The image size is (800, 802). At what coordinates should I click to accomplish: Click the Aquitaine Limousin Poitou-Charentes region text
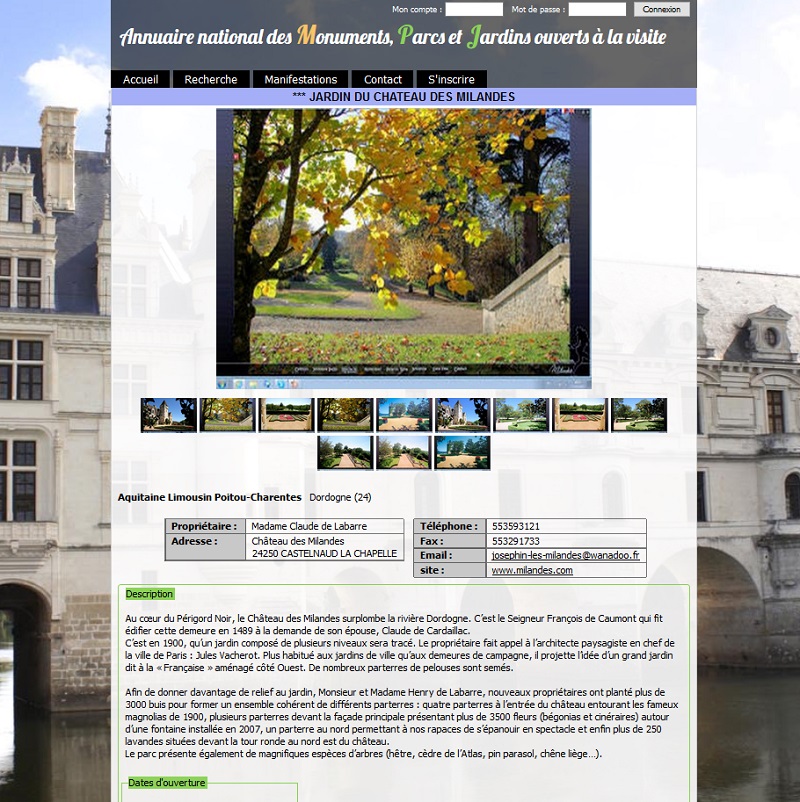(210, 497)
